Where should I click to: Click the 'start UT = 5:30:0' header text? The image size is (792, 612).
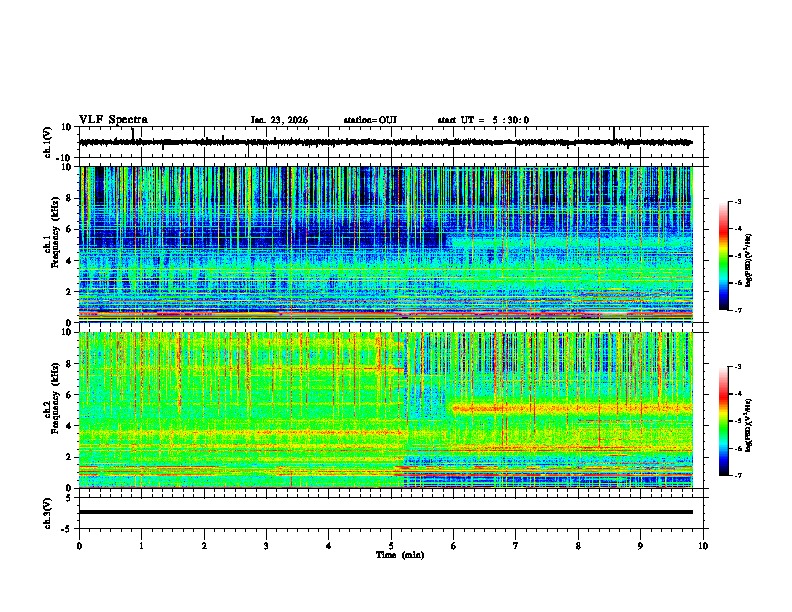pyautogui.click(x=483, y=120)
